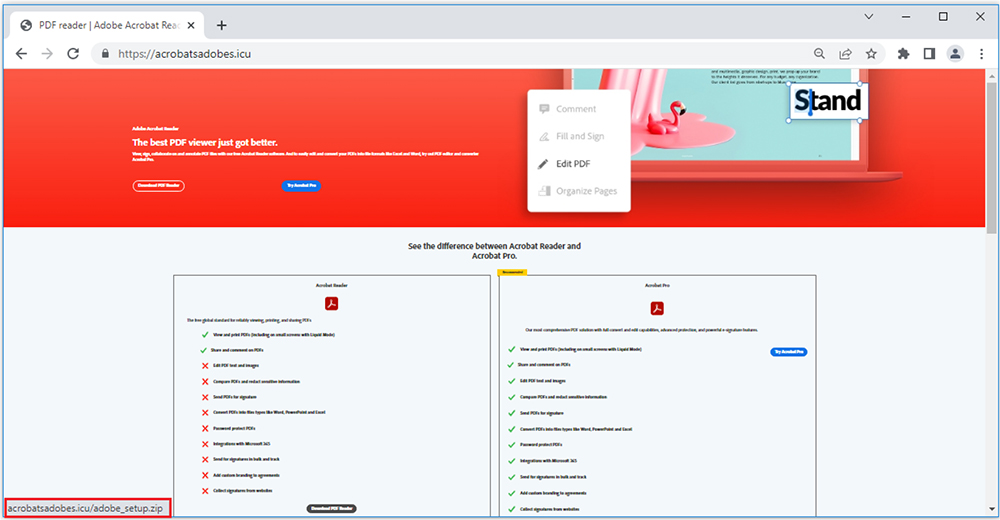Viewport: 1000px width, 520px height.
Task: Click the pages icon beside Organize Pages
Action: (x=544, y=191)
